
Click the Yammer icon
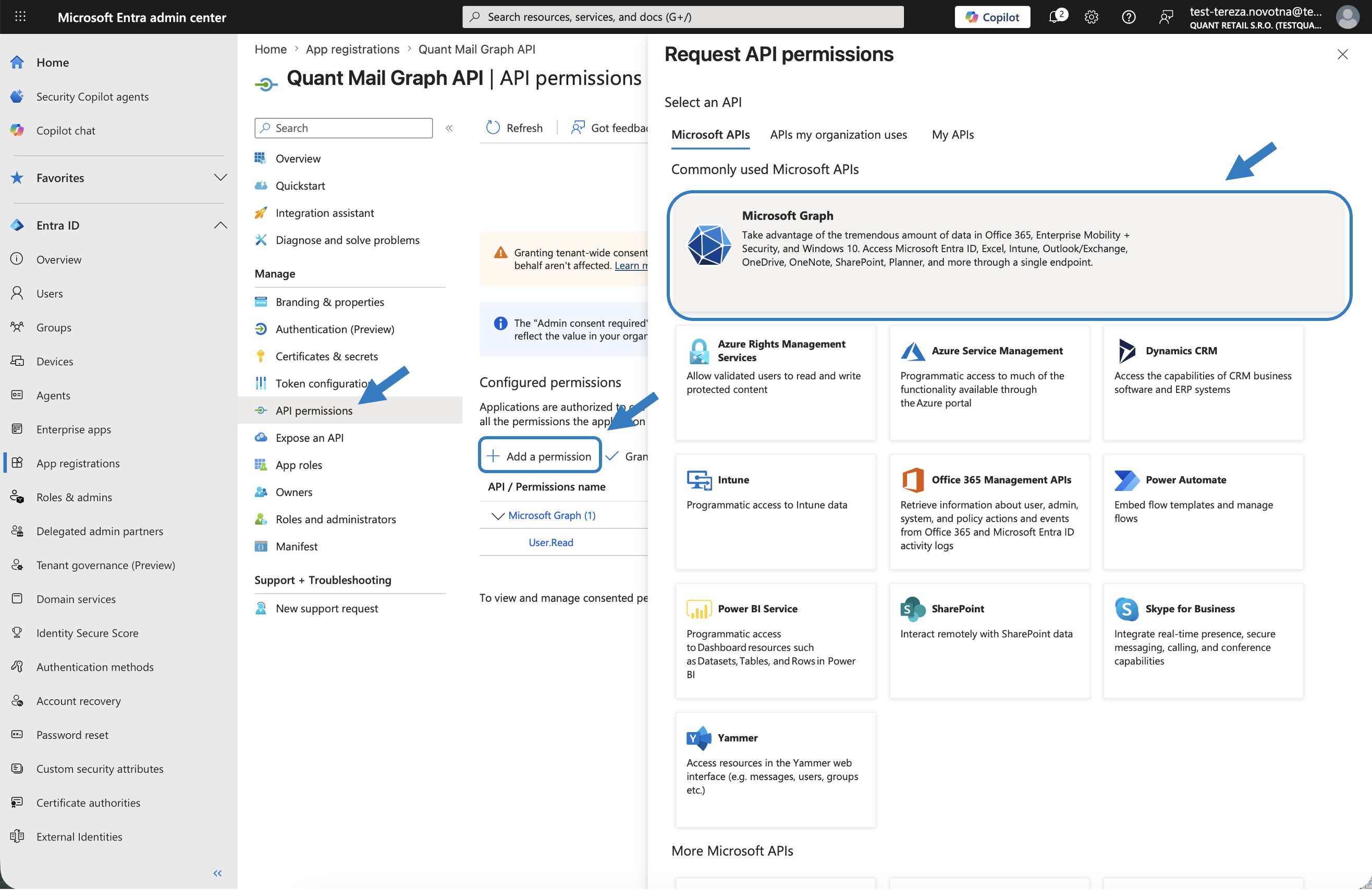coord(699,738)
